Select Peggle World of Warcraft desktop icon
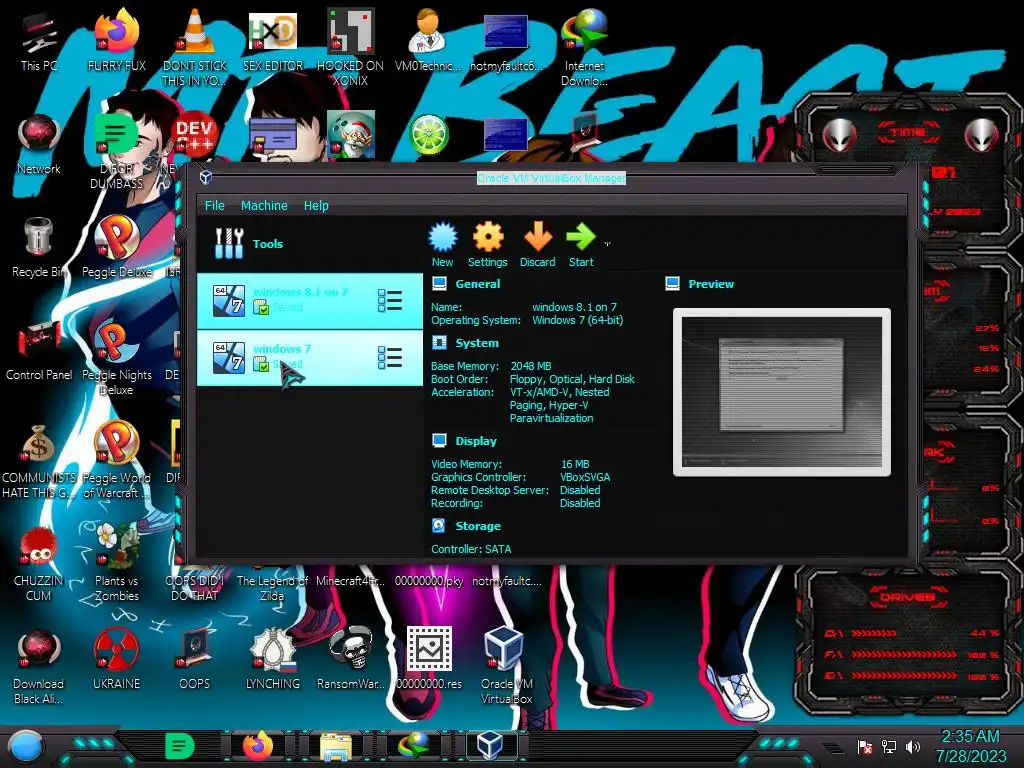The height and width of the screenshot is (768, 1024). 116,460
